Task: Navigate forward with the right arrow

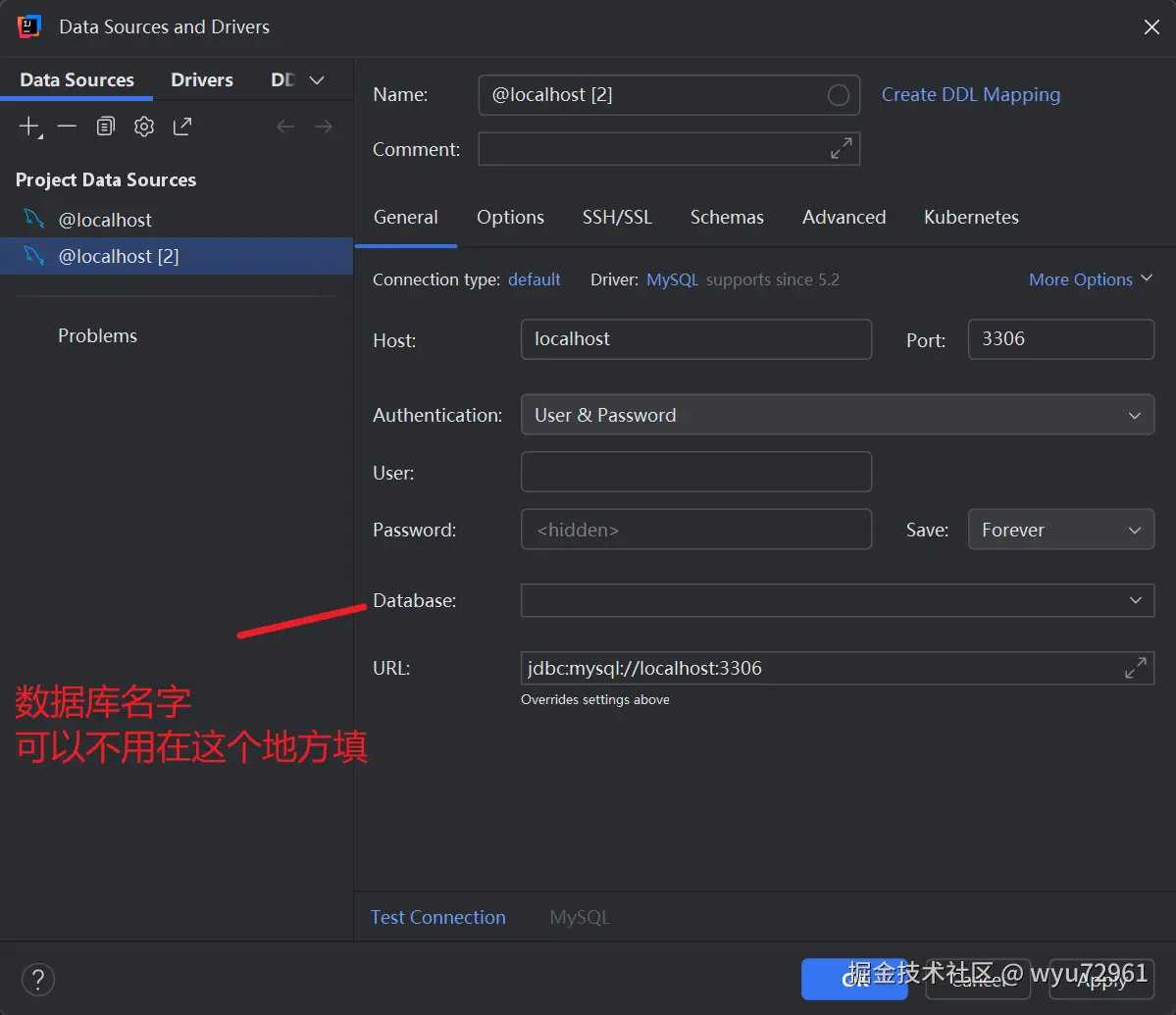Action: [x=324, y=127]
